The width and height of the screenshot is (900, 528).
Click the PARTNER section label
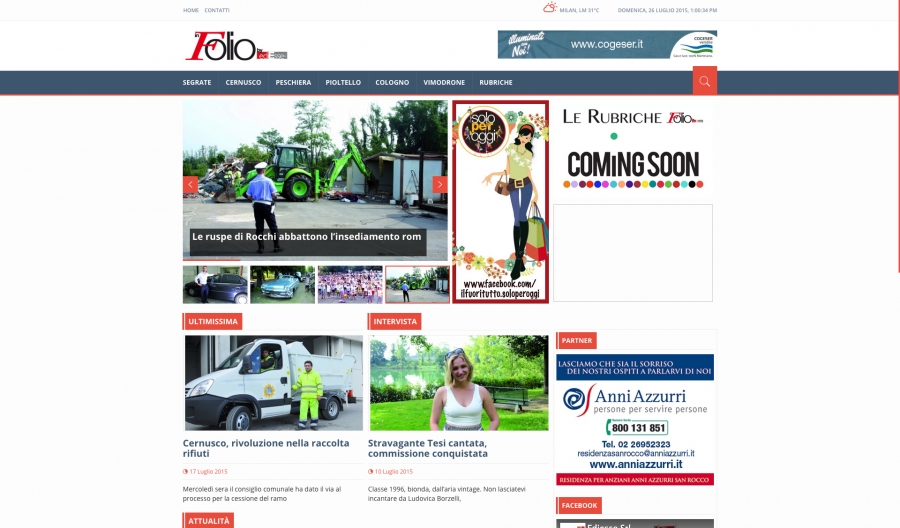click(x=576, y=340)
